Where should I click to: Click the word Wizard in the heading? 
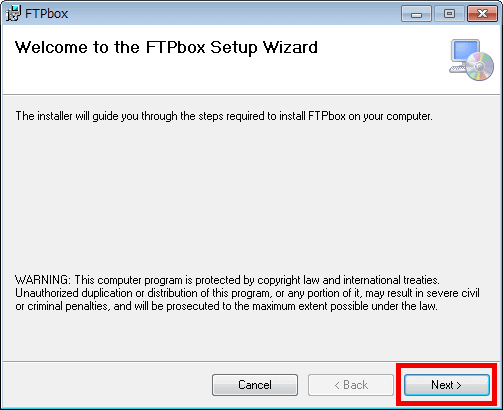290,48
